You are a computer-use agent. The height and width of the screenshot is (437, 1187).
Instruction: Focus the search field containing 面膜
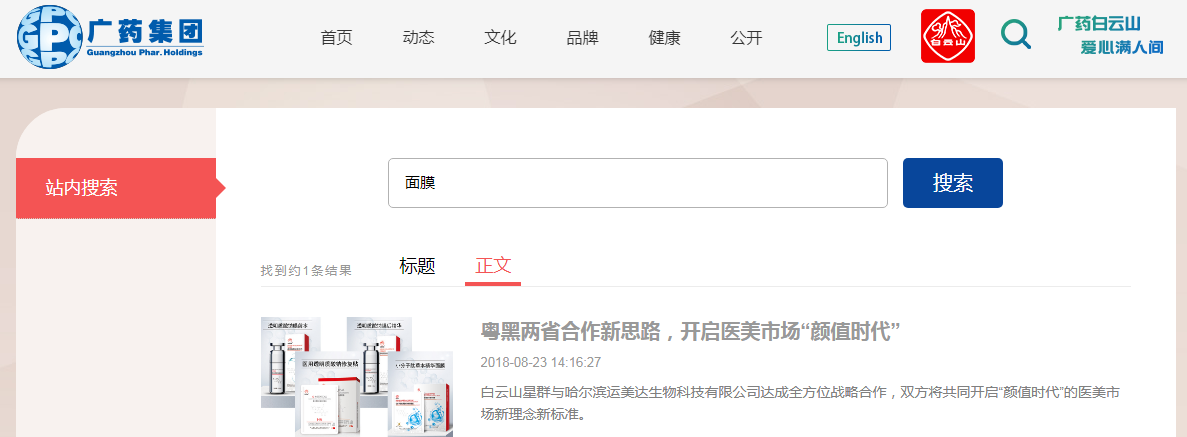click(x=637, y=183)
